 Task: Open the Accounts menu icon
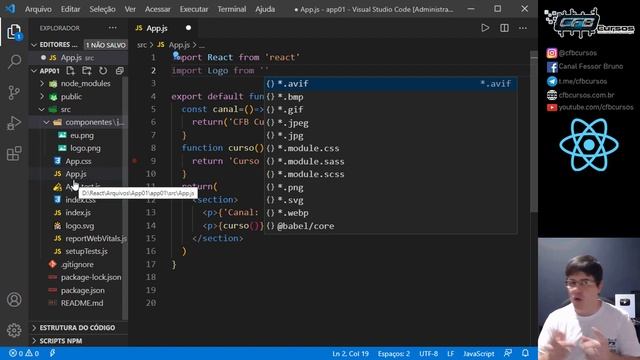14,300
